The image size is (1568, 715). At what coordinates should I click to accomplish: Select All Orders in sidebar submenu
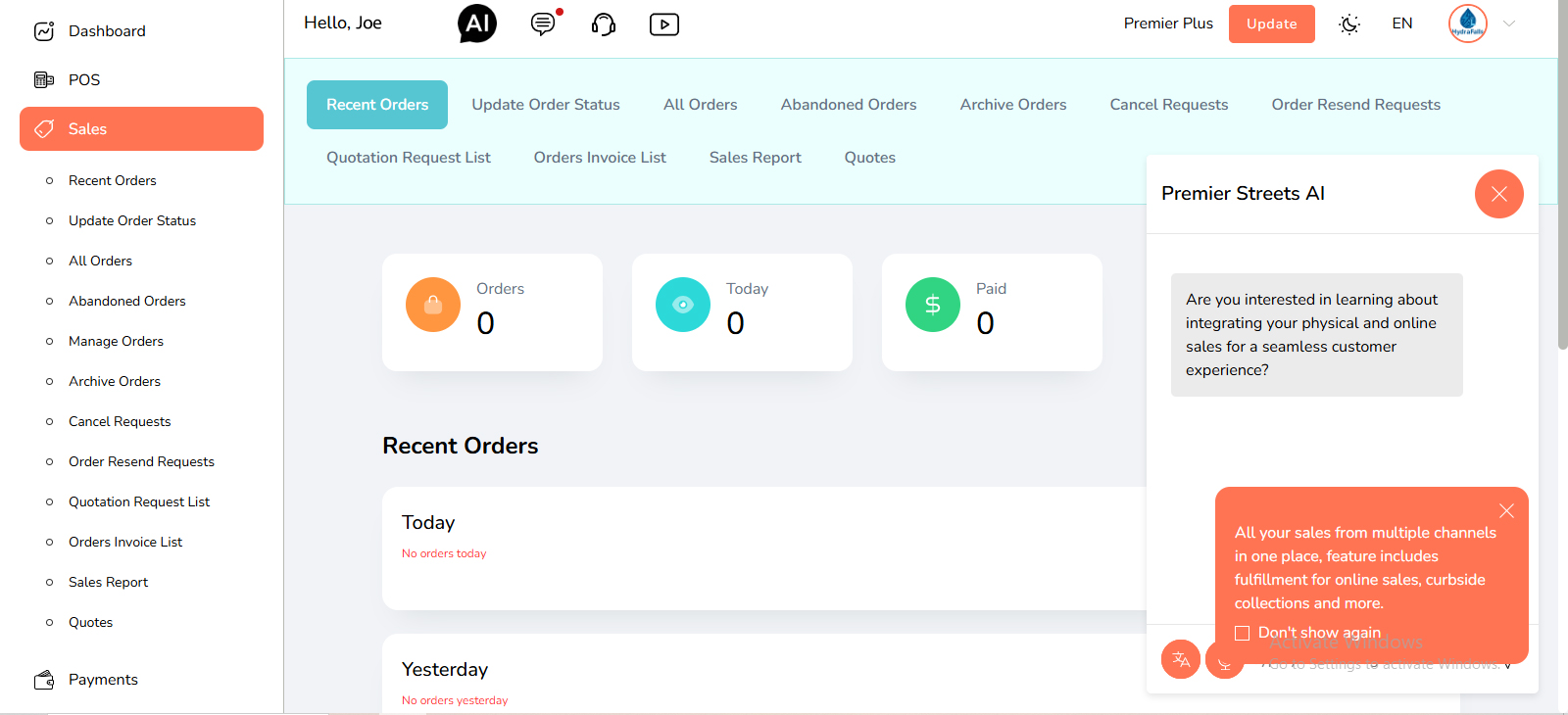[100, 262]
